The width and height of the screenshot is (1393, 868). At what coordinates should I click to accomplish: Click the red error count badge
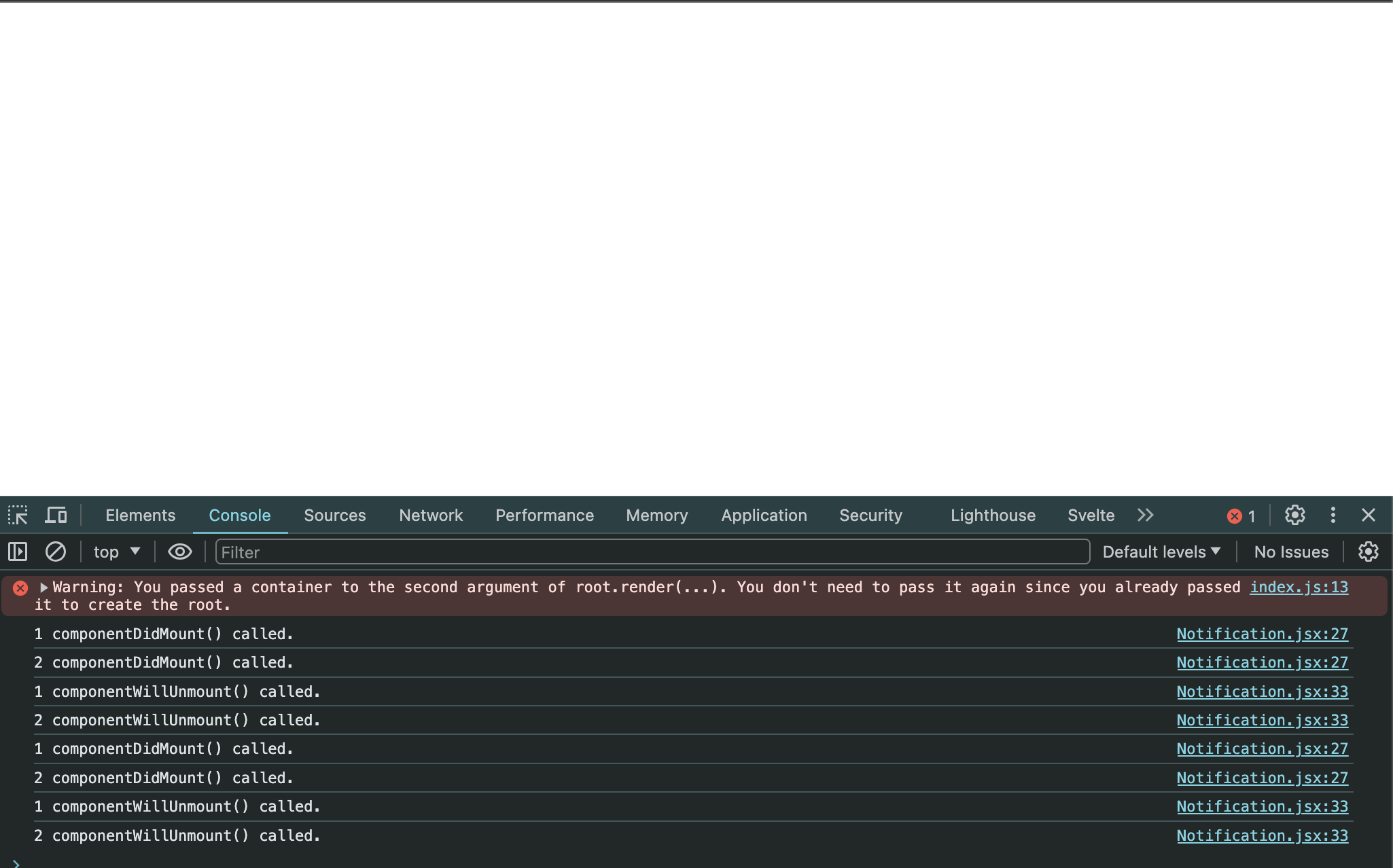pyautogui.click(x=1241, y=516)
